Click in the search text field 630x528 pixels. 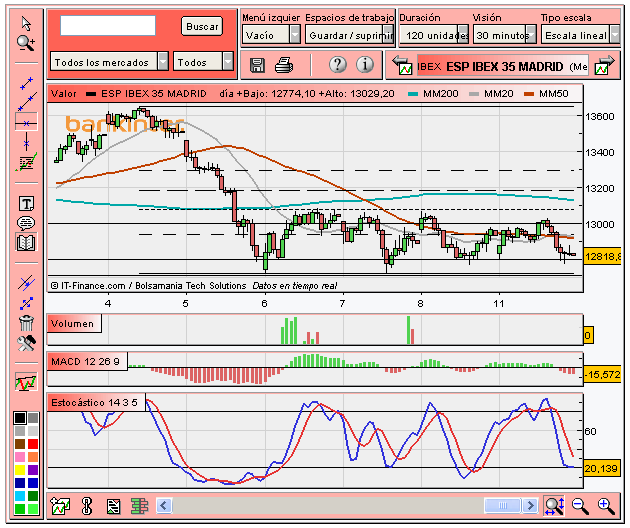pyautogui.click(x=108, y=26)
